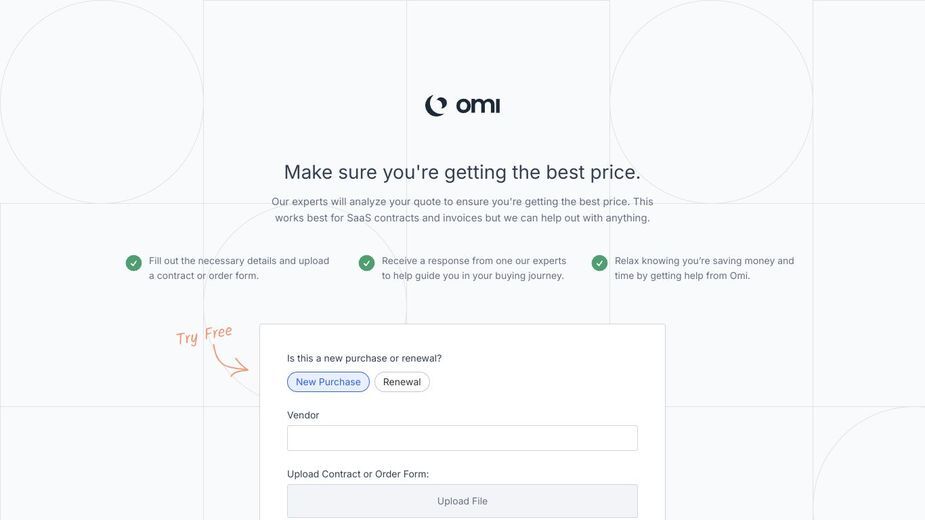Screen dimensions: 925x520
Task: Click the 'Is this a new purchase or renewal?' question
Action: [x=364, y=358]
